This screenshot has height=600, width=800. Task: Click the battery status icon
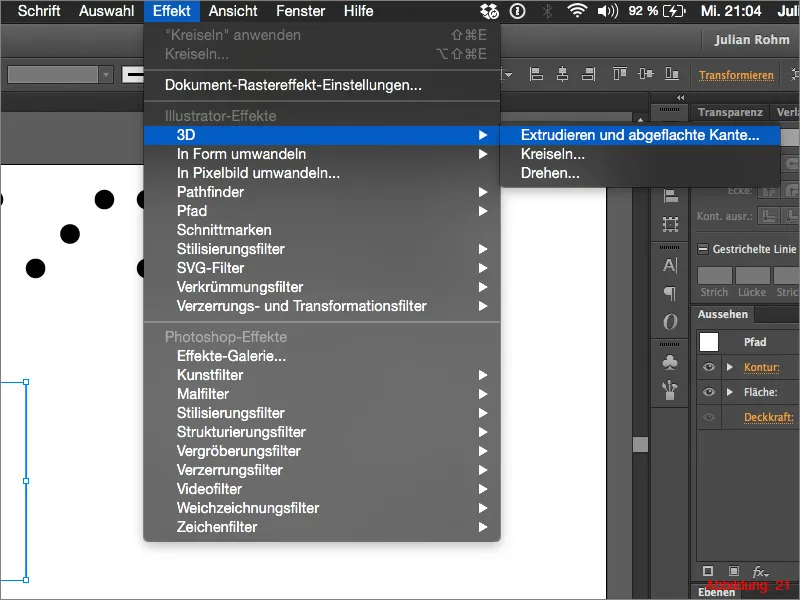(x=673, y=11)
